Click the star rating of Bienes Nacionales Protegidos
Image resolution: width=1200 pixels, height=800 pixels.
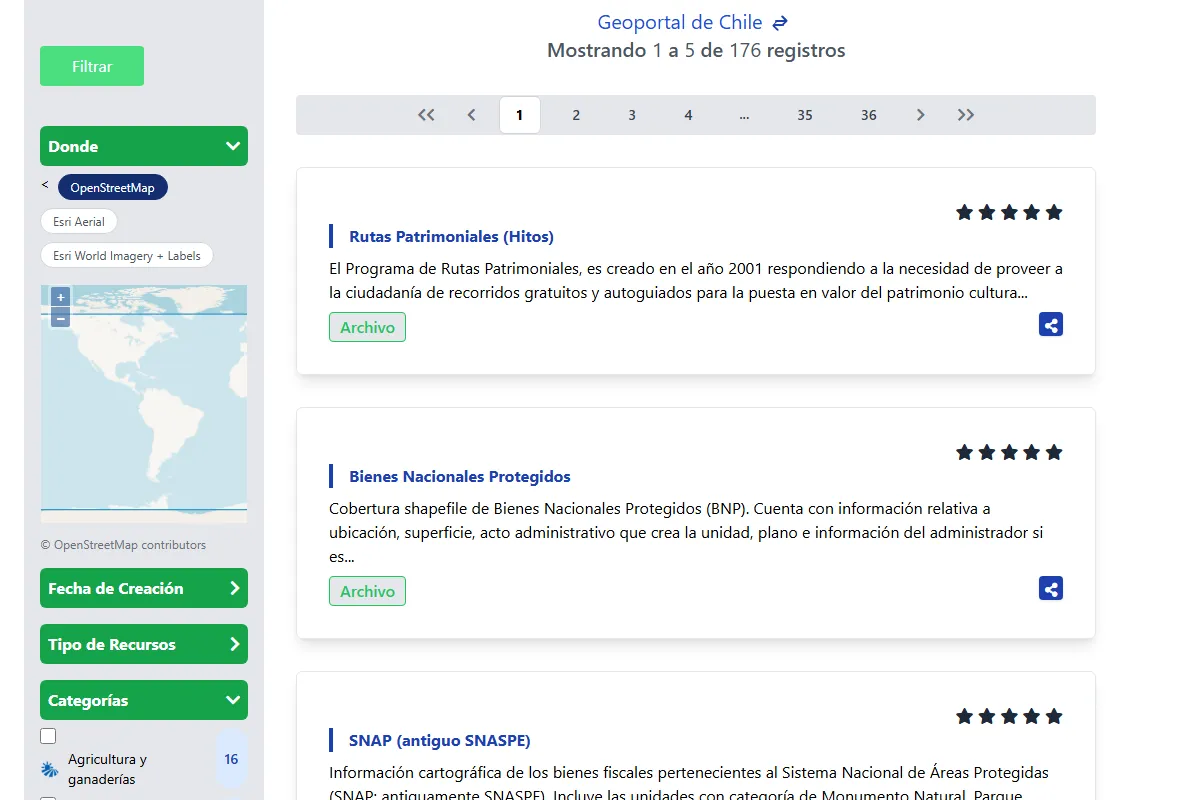[1009, 452]
